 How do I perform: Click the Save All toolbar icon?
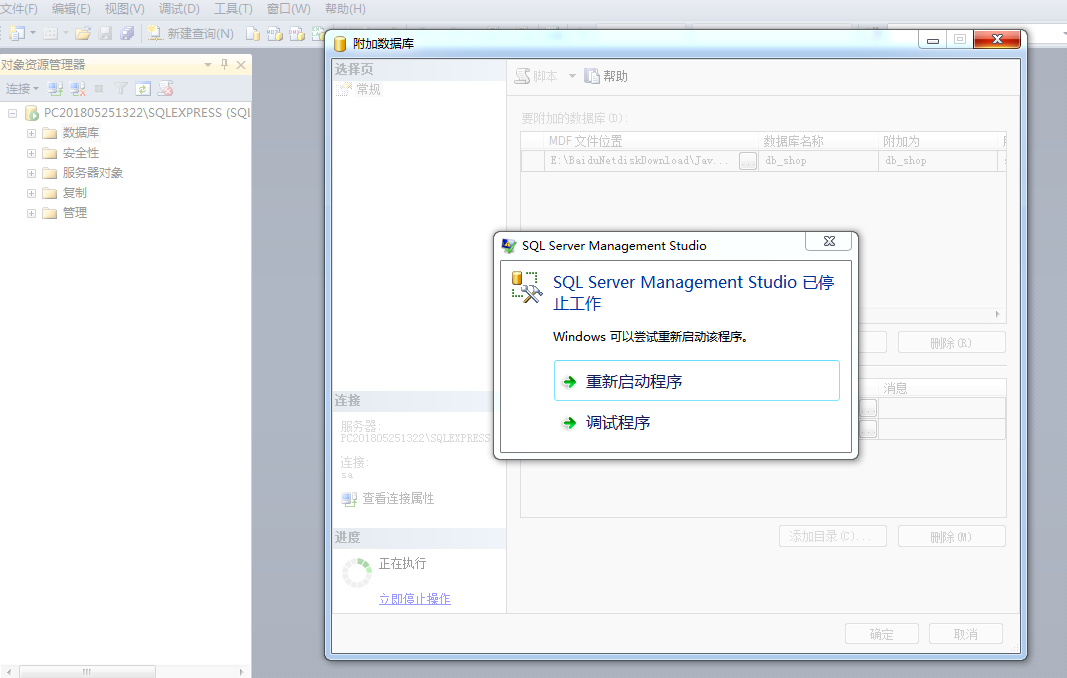[127, 33]
